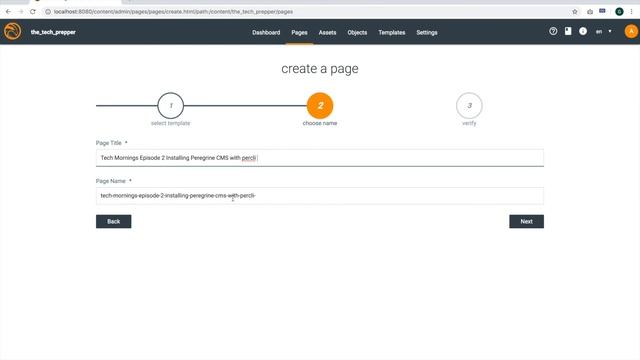The image size is (640, 360).
Task: Jump to step 1 select template
Action: pos(171,105)
